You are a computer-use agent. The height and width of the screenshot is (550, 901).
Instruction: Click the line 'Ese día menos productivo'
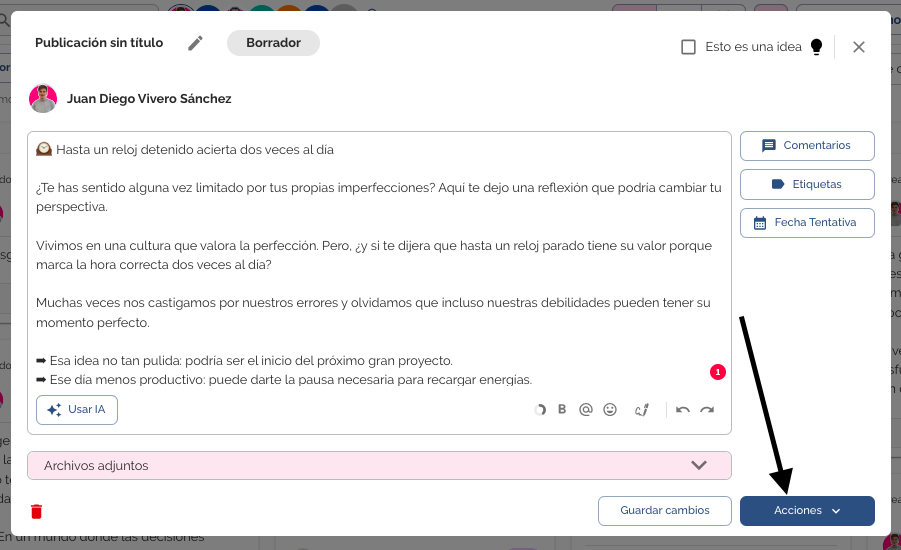click(284, 380)
